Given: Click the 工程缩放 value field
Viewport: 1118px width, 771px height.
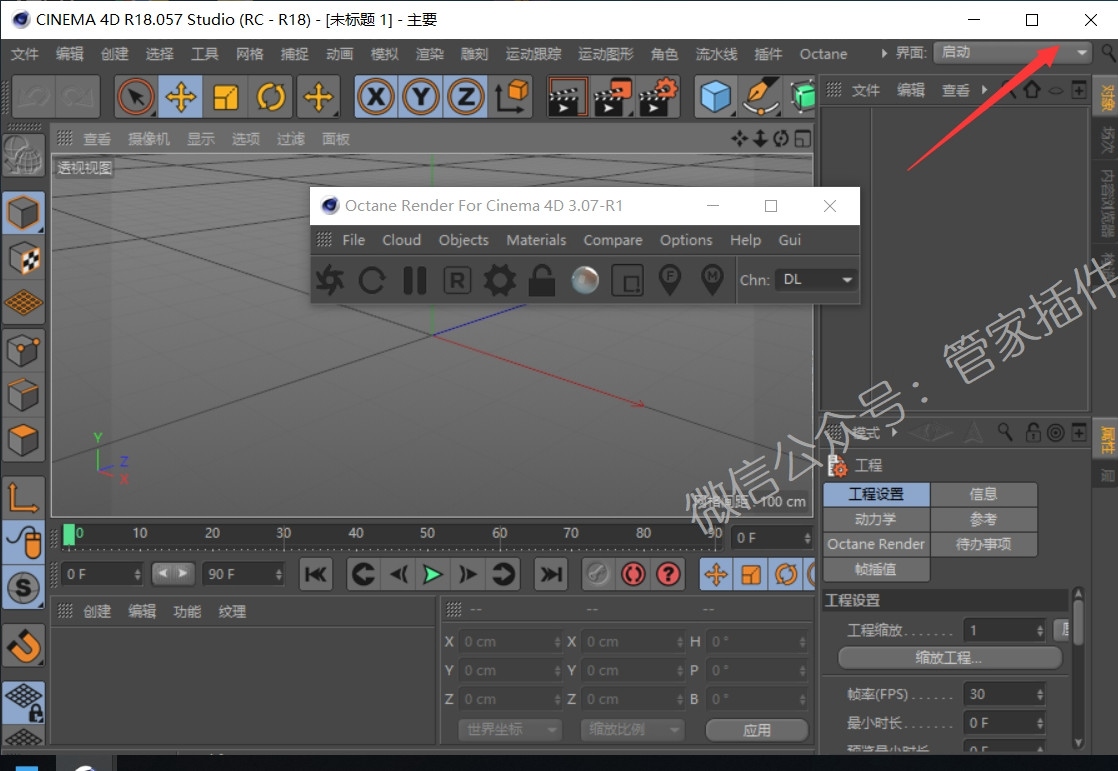Looking at the screenshot, I should pyautogui.click(x=1005, y=630).
